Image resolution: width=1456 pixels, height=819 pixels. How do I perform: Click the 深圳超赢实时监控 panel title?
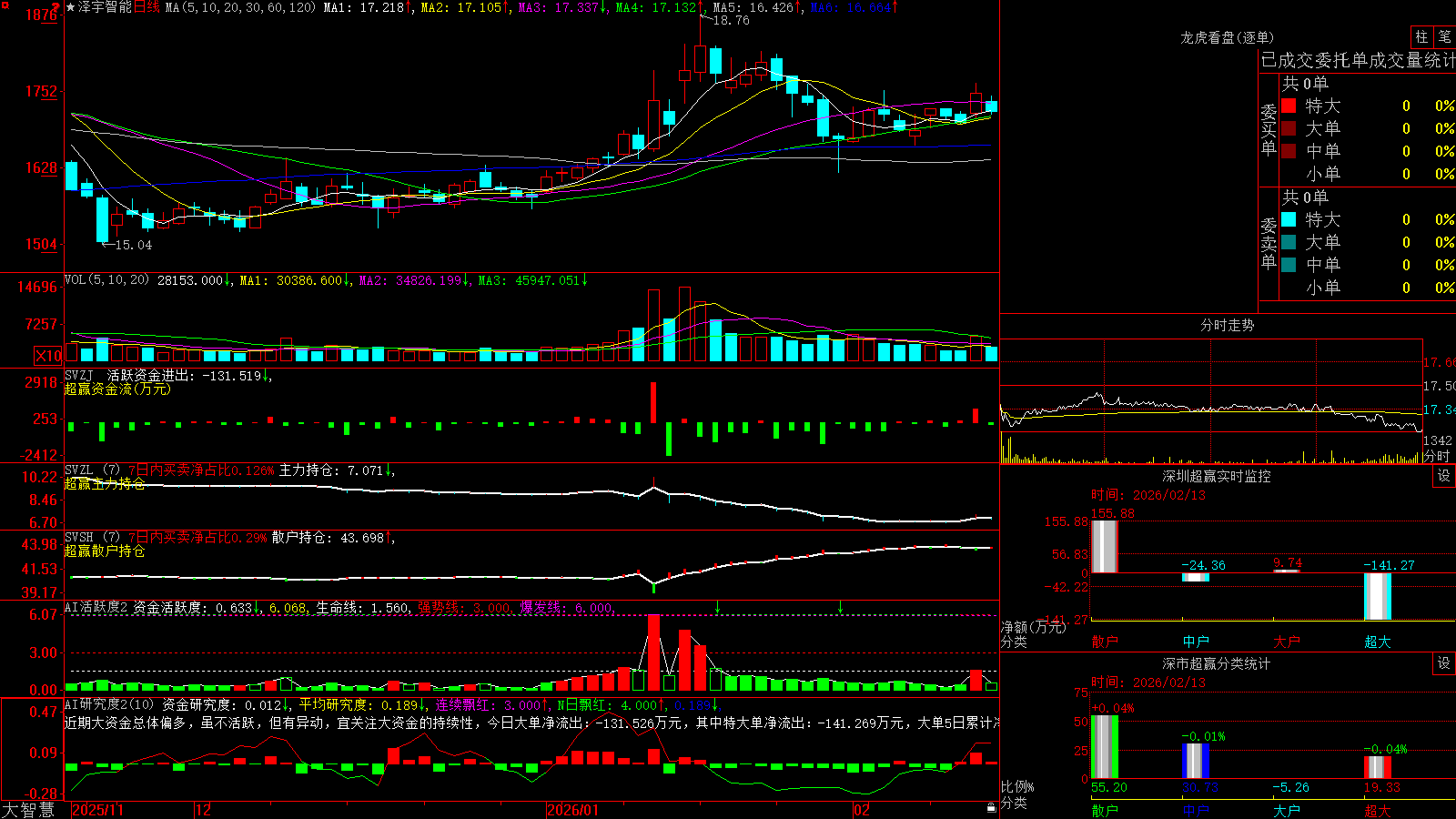pos(1217,476)
